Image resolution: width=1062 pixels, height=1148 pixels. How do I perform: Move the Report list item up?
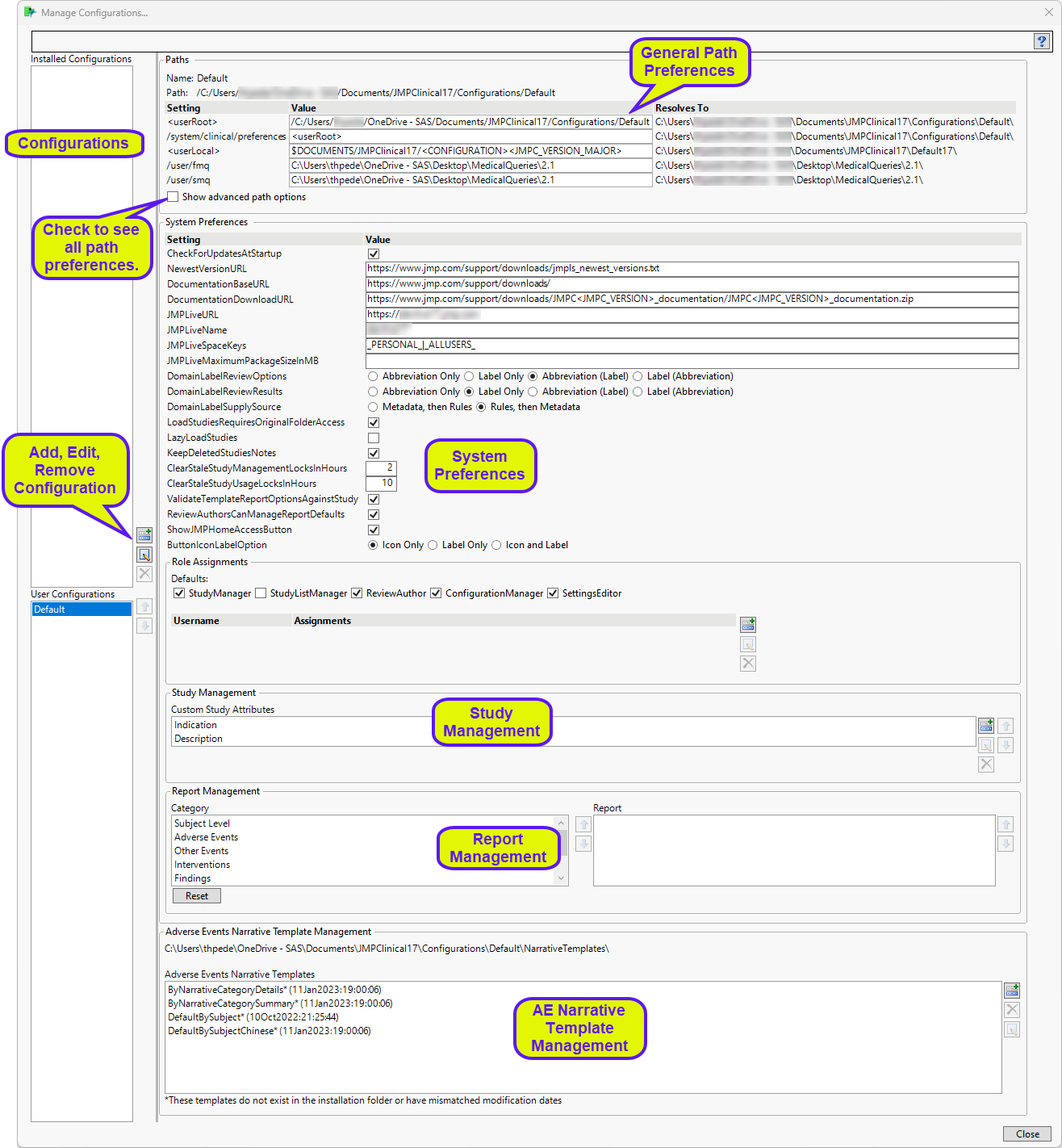(x=1006, y=824)
